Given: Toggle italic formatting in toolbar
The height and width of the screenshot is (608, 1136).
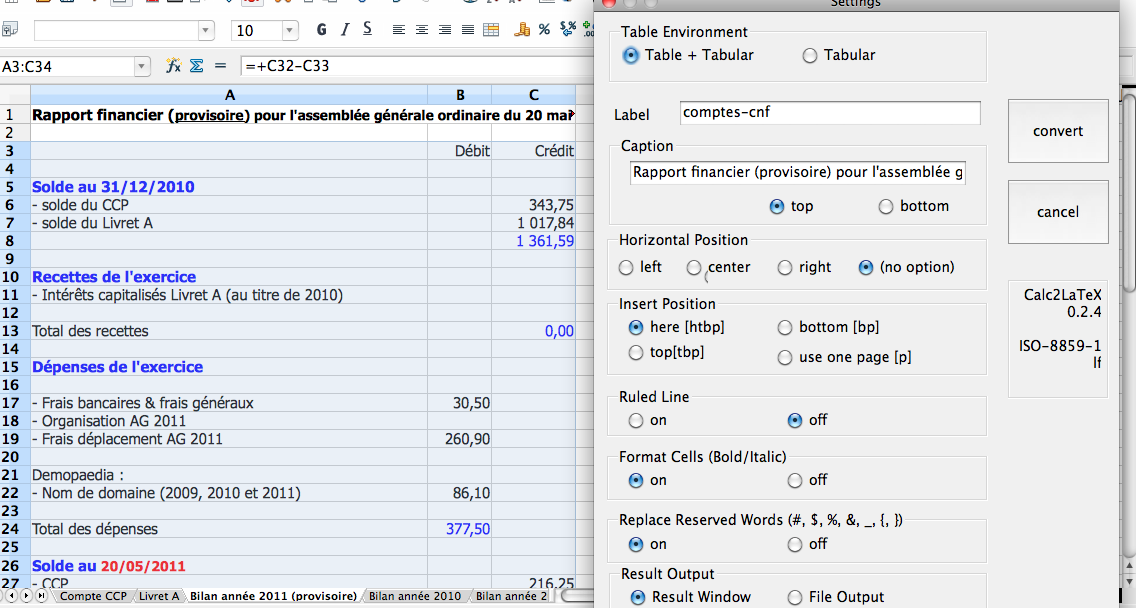Looking at the screenshot, I should [345, 30].
